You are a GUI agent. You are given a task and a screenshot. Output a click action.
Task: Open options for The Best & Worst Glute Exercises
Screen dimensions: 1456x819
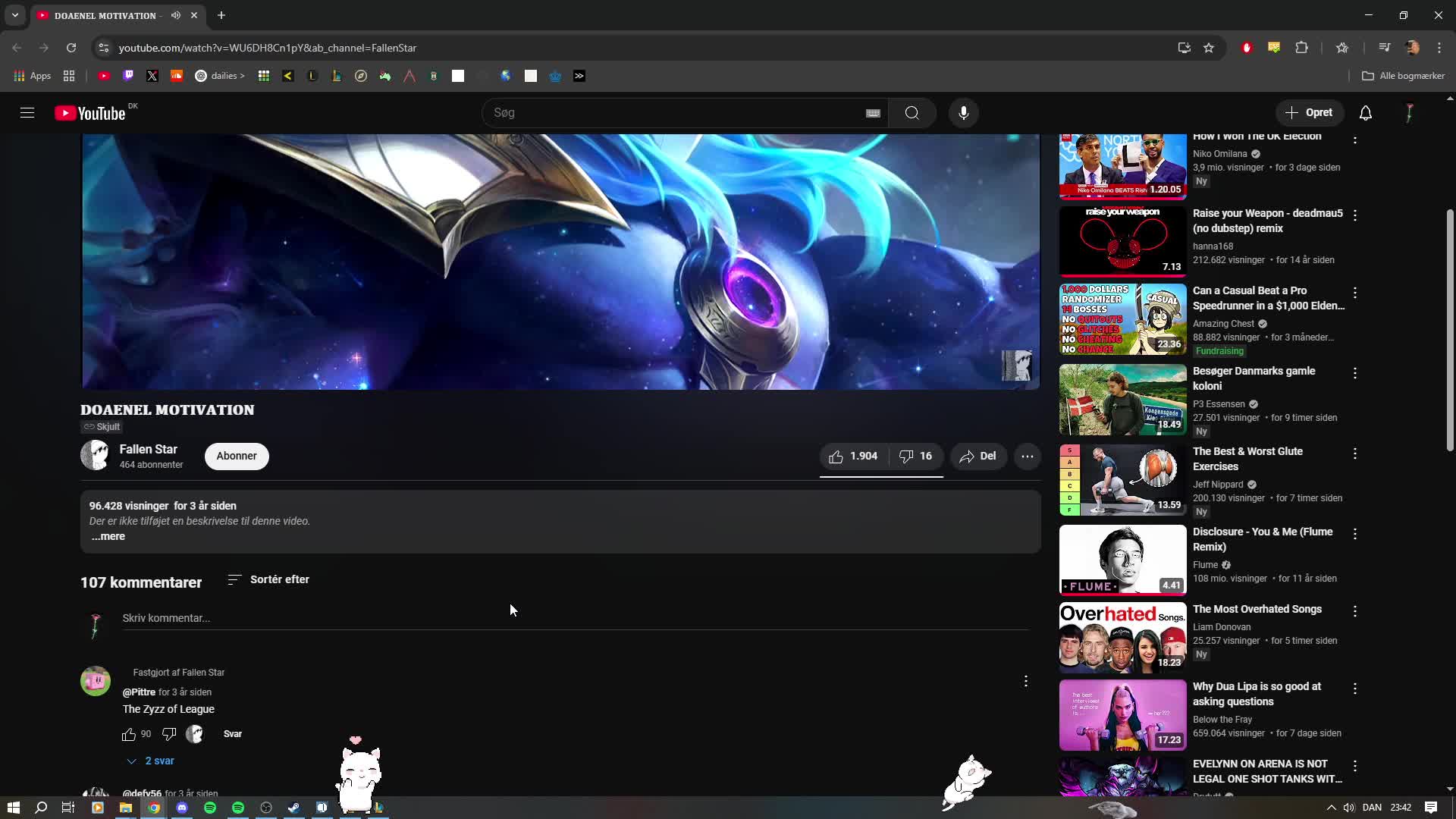coord(1355,453)
